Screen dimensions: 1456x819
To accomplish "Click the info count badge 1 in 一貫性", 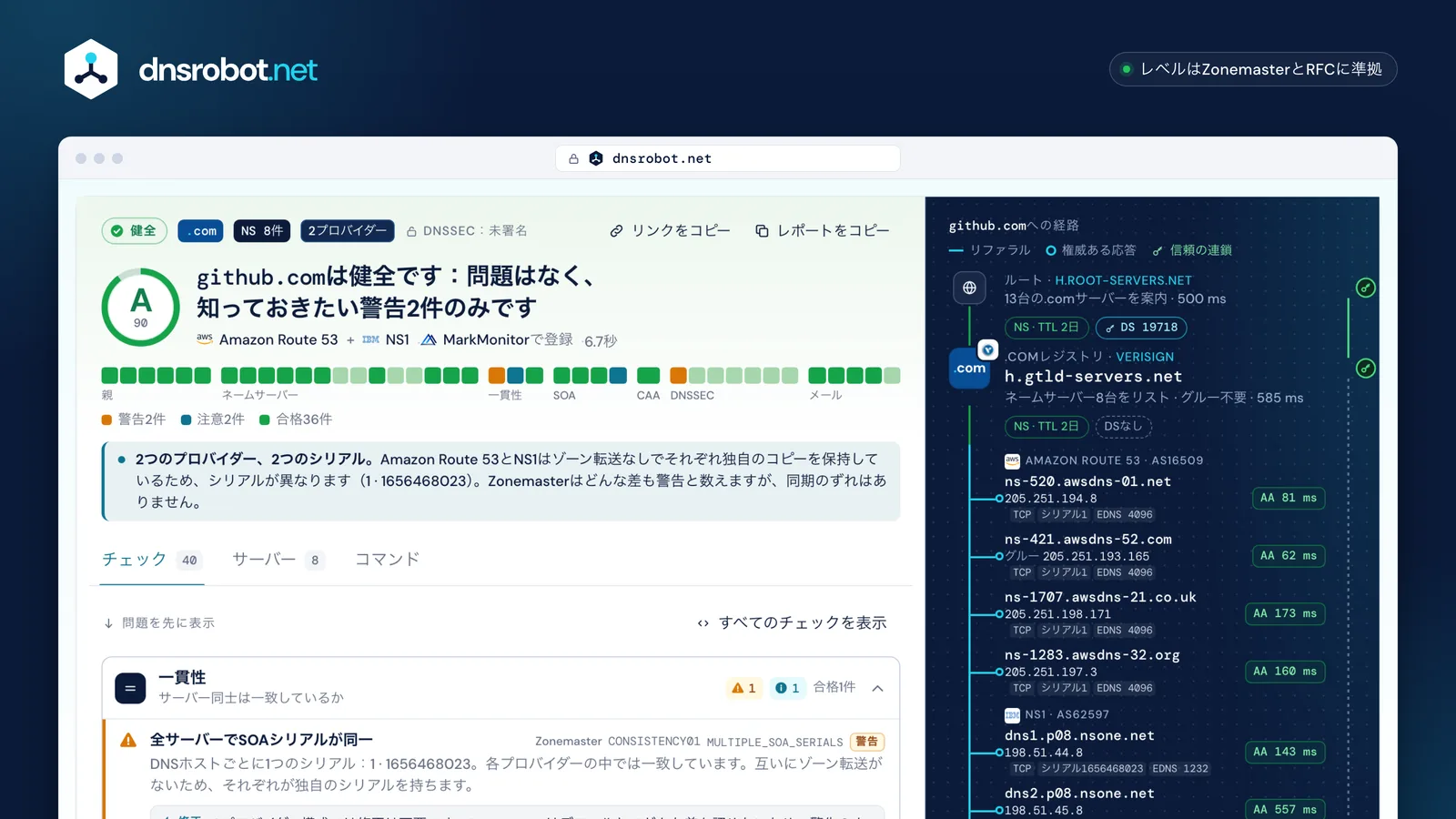I will pos(788,688).
